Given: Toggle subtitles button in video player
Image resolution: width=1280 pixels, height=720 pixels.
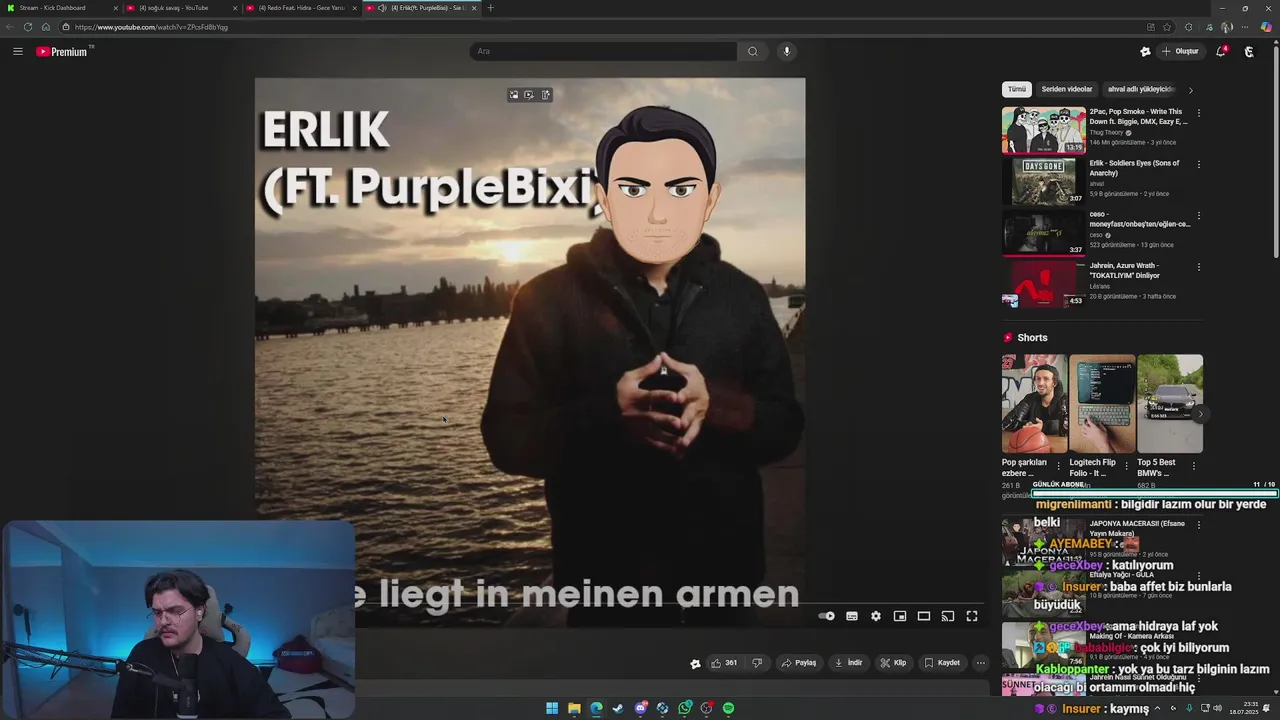Looking at the screenshot, I should coord(852,616).
